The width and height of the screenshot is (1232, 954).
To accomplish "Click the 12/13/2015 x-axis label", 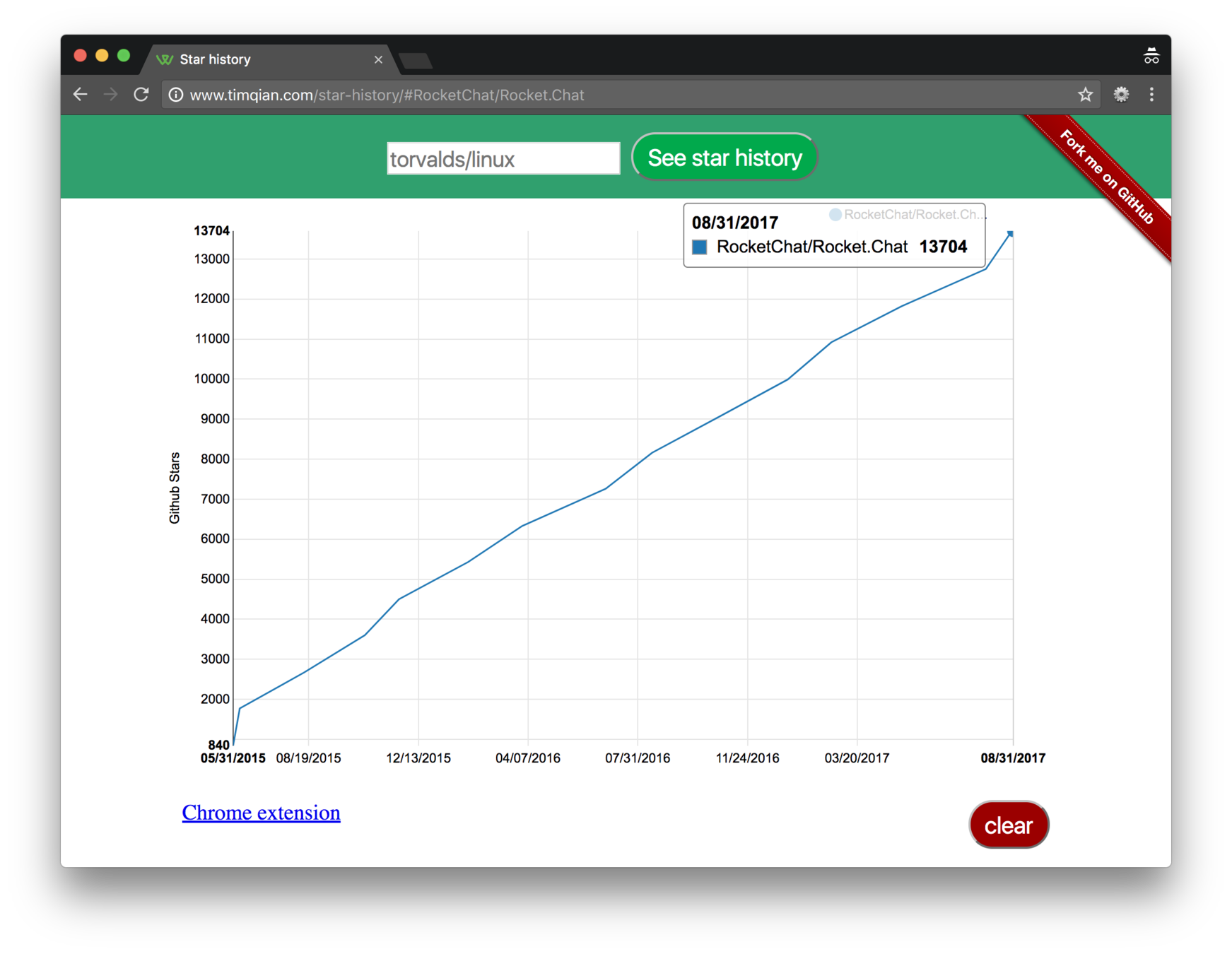I will (x=418, y=758).
